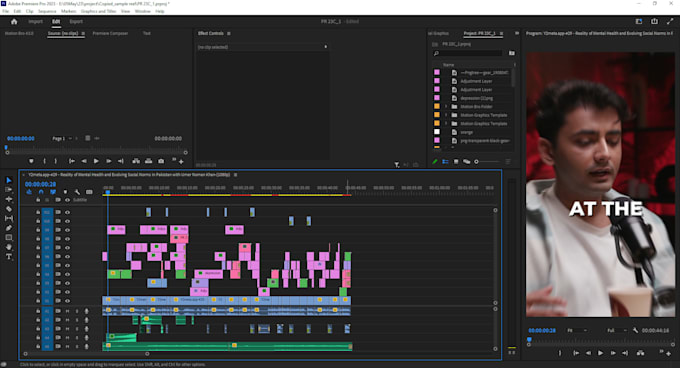Solo audio track A2

pos(77,320)
